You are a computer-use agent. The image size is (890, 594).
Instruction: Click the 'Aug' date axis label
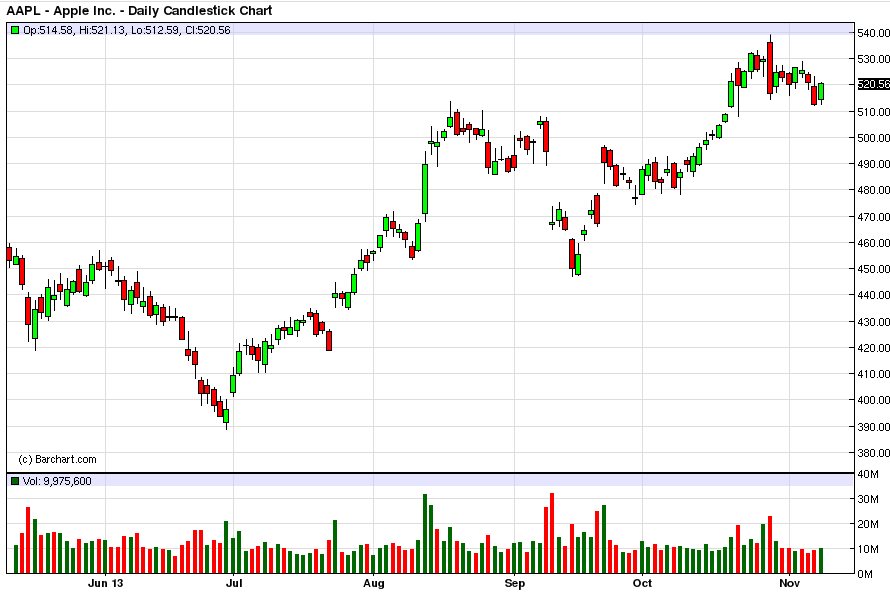373,583
